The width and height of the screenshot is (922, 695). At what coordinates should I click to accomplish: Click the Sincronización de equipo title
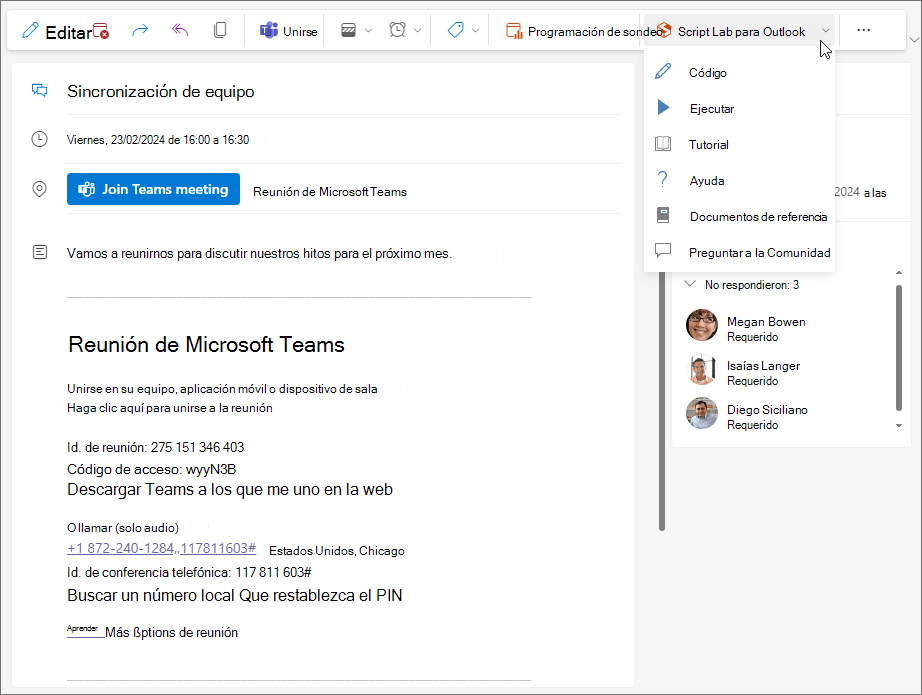161,92
